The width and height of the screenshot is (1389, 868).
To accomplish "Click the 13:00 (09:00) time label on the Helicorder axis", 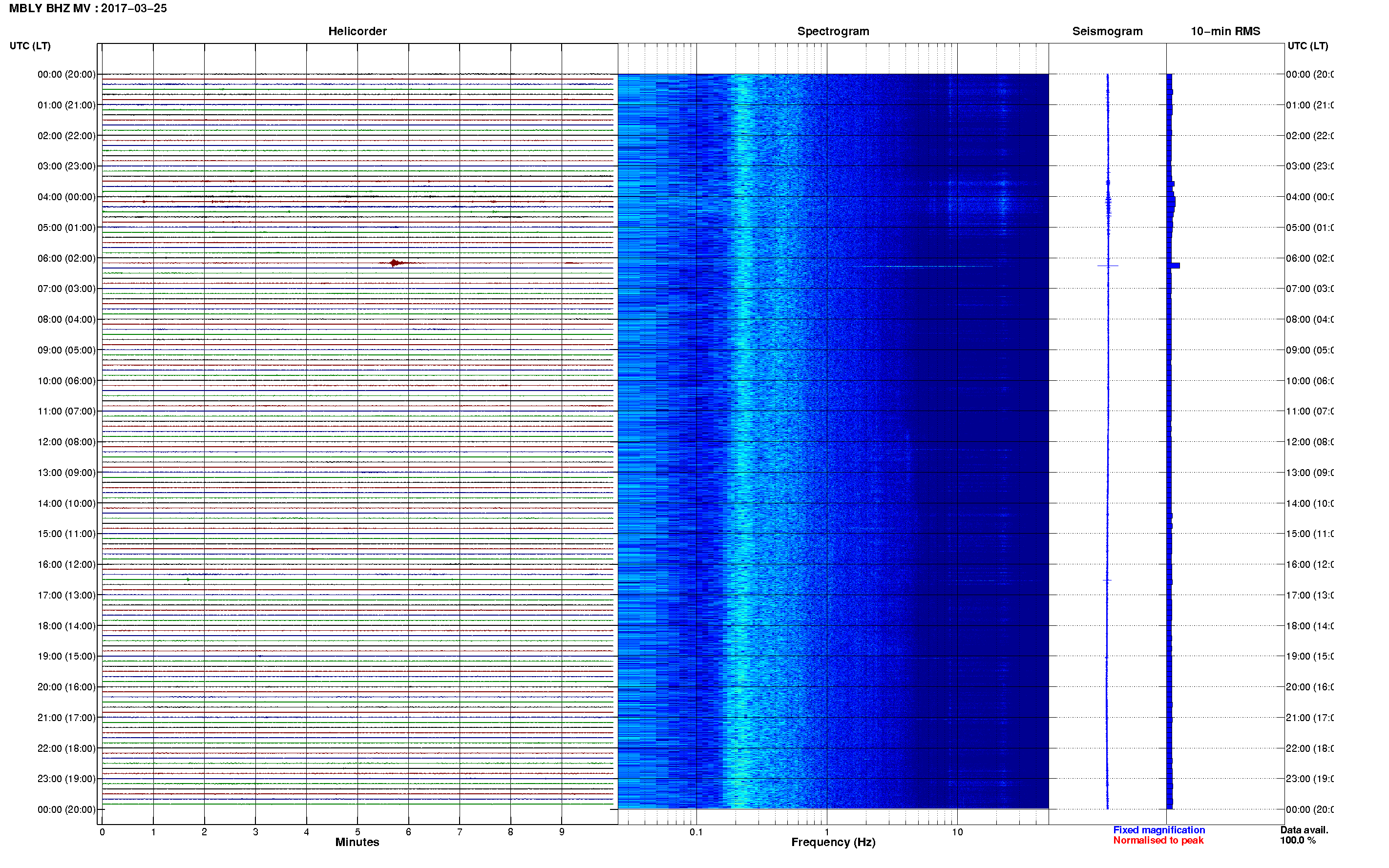I will (x=66, y=473).
